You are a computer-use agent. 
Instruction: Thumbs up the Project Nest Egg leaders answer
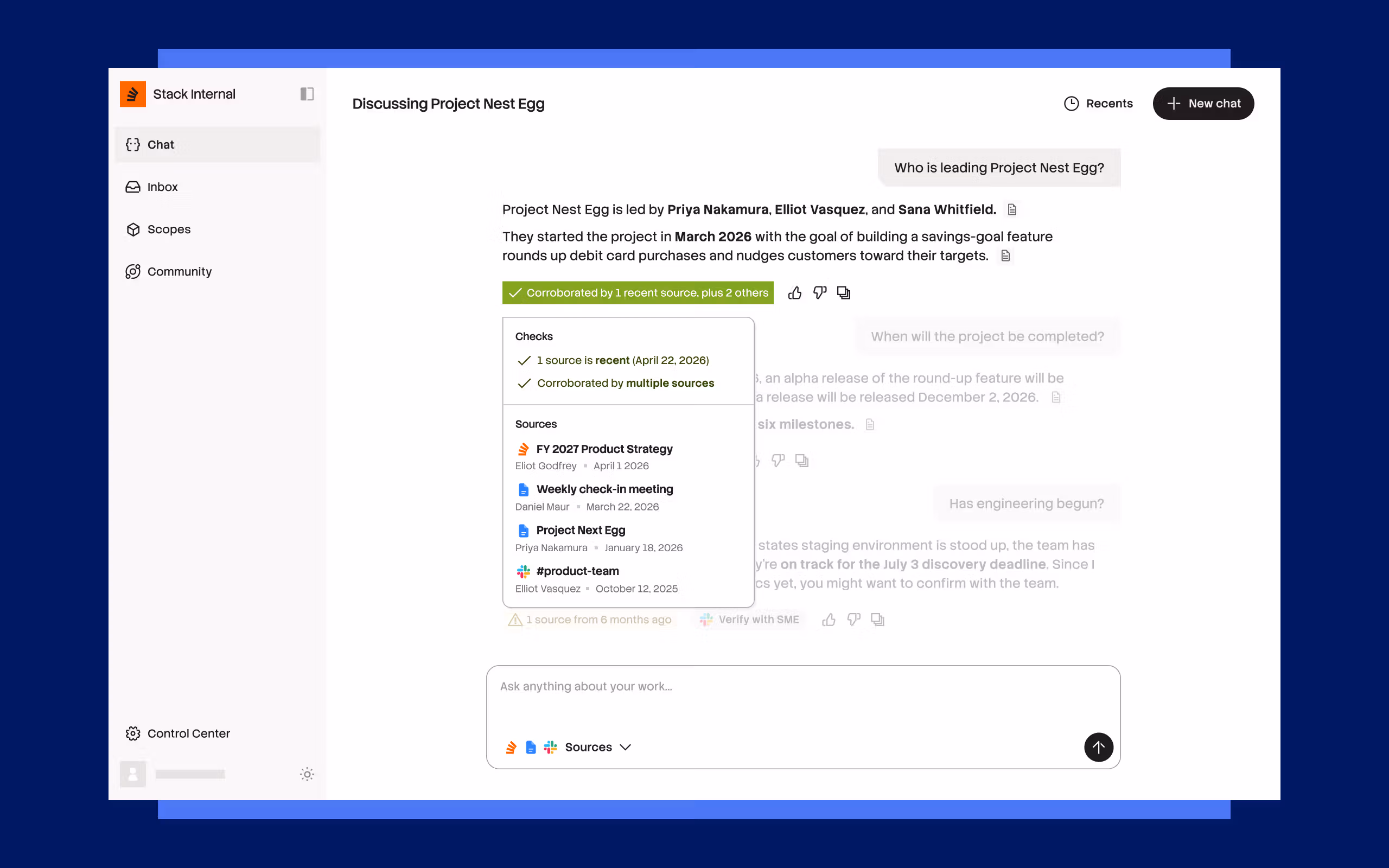795,293
